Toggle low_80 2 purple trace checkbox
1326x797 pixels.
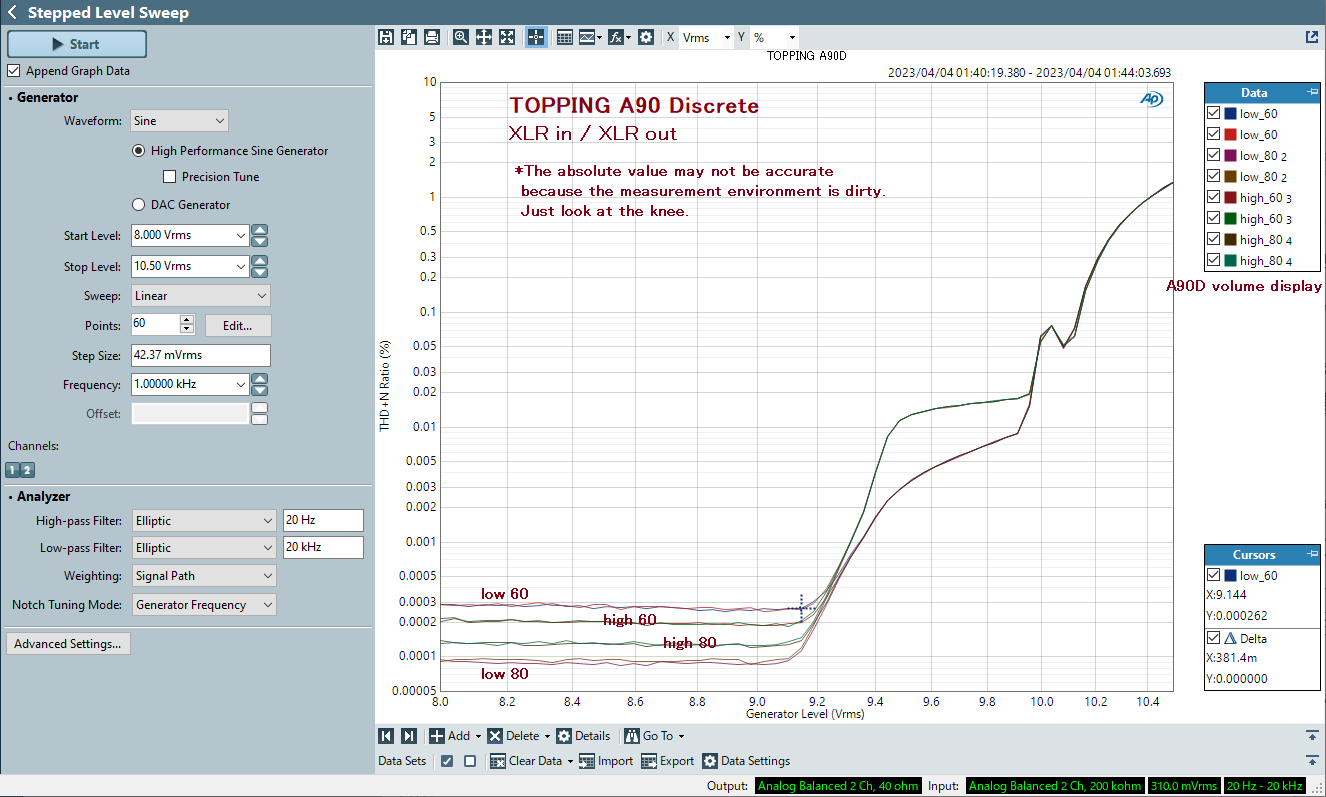pyautogui.click(x=1214, y=155)
